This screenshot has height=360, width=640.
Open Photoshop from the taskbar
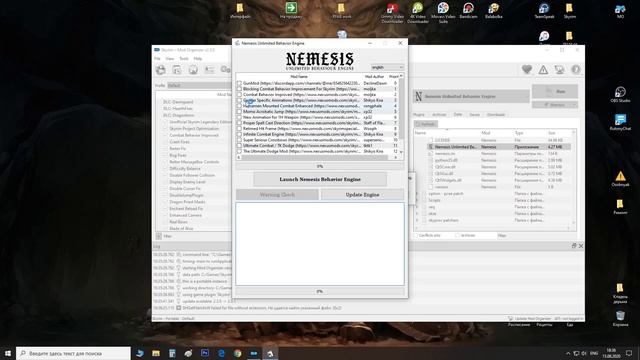pos(205,353)
